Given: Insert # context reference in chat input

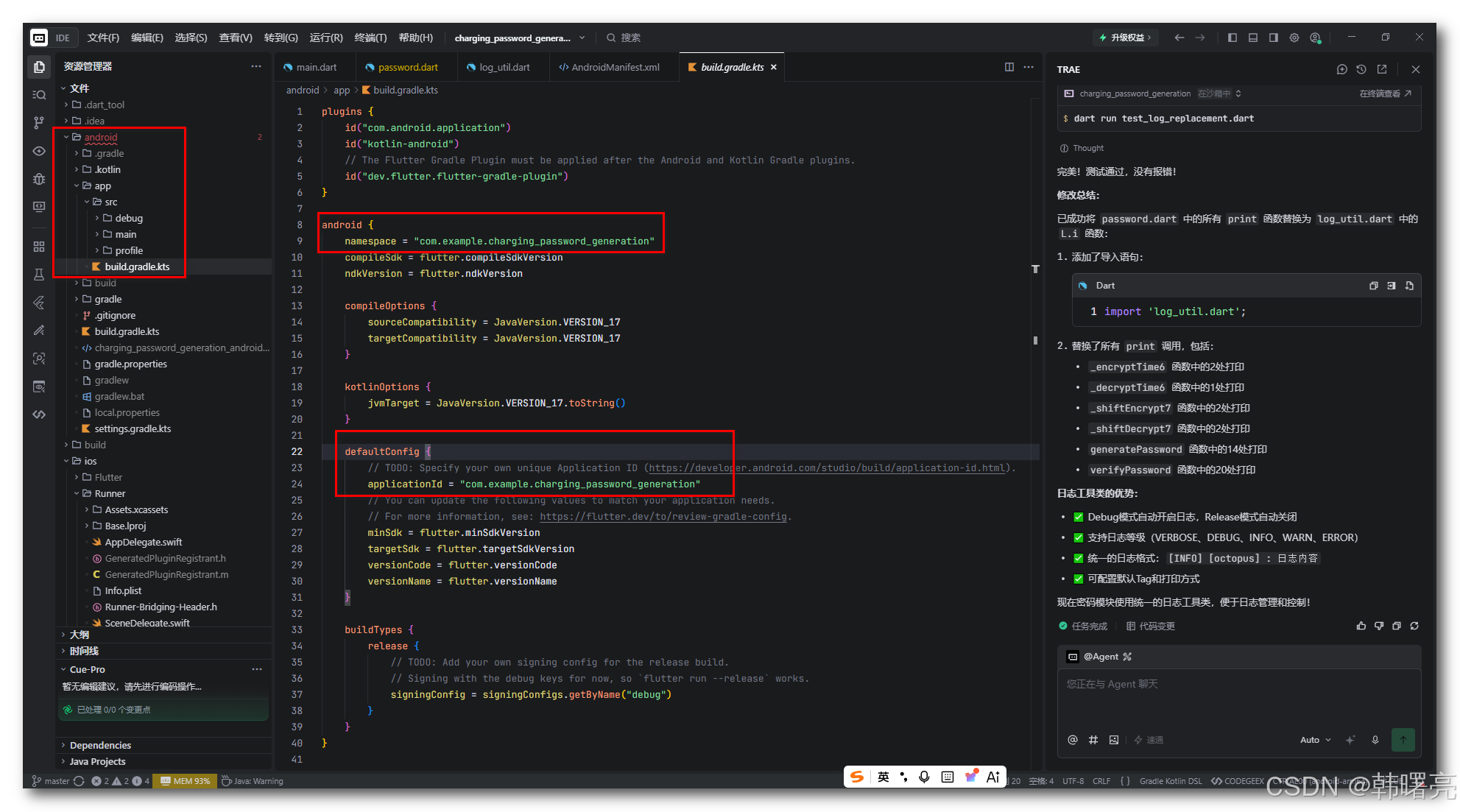Looking at the screenshot, I should click(x=1093, y=740).
